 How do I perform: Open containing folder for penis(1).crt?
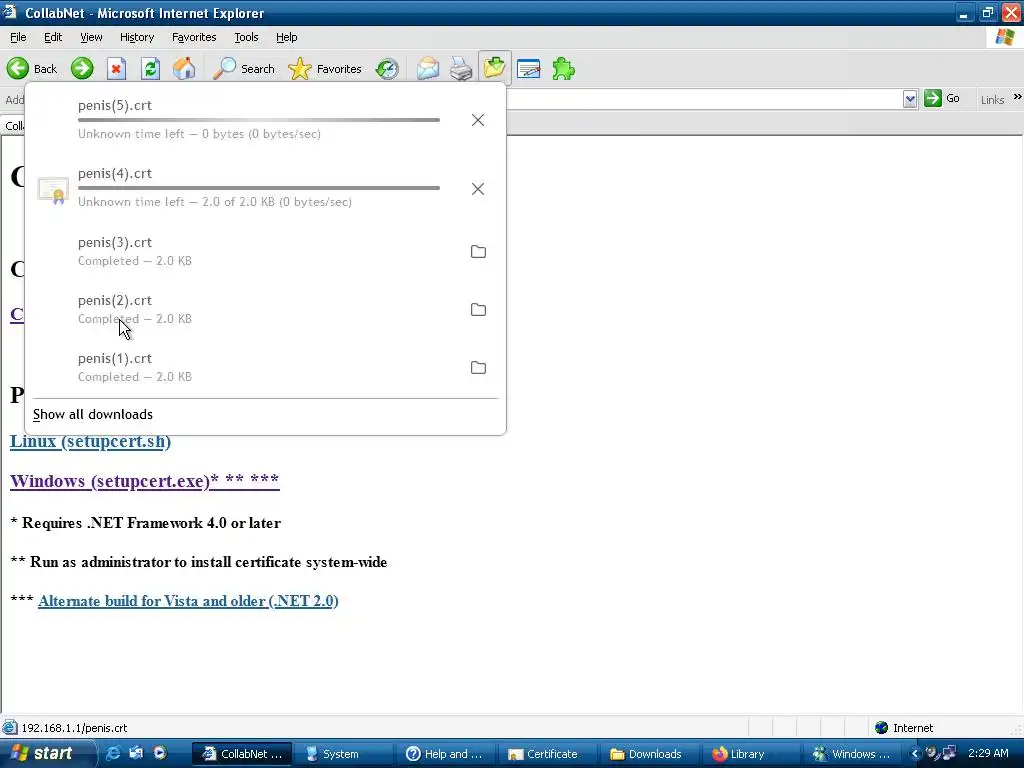[x=478, y=368]
